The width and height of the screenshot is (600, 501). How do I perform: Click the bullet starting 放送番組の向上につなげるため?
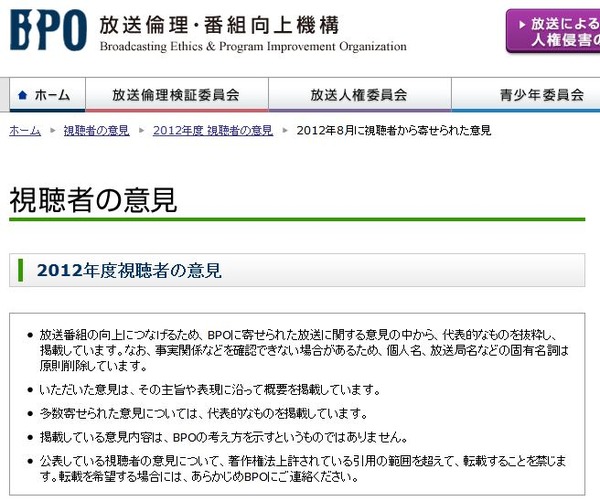pyautogui.click(x=304, y=351)
